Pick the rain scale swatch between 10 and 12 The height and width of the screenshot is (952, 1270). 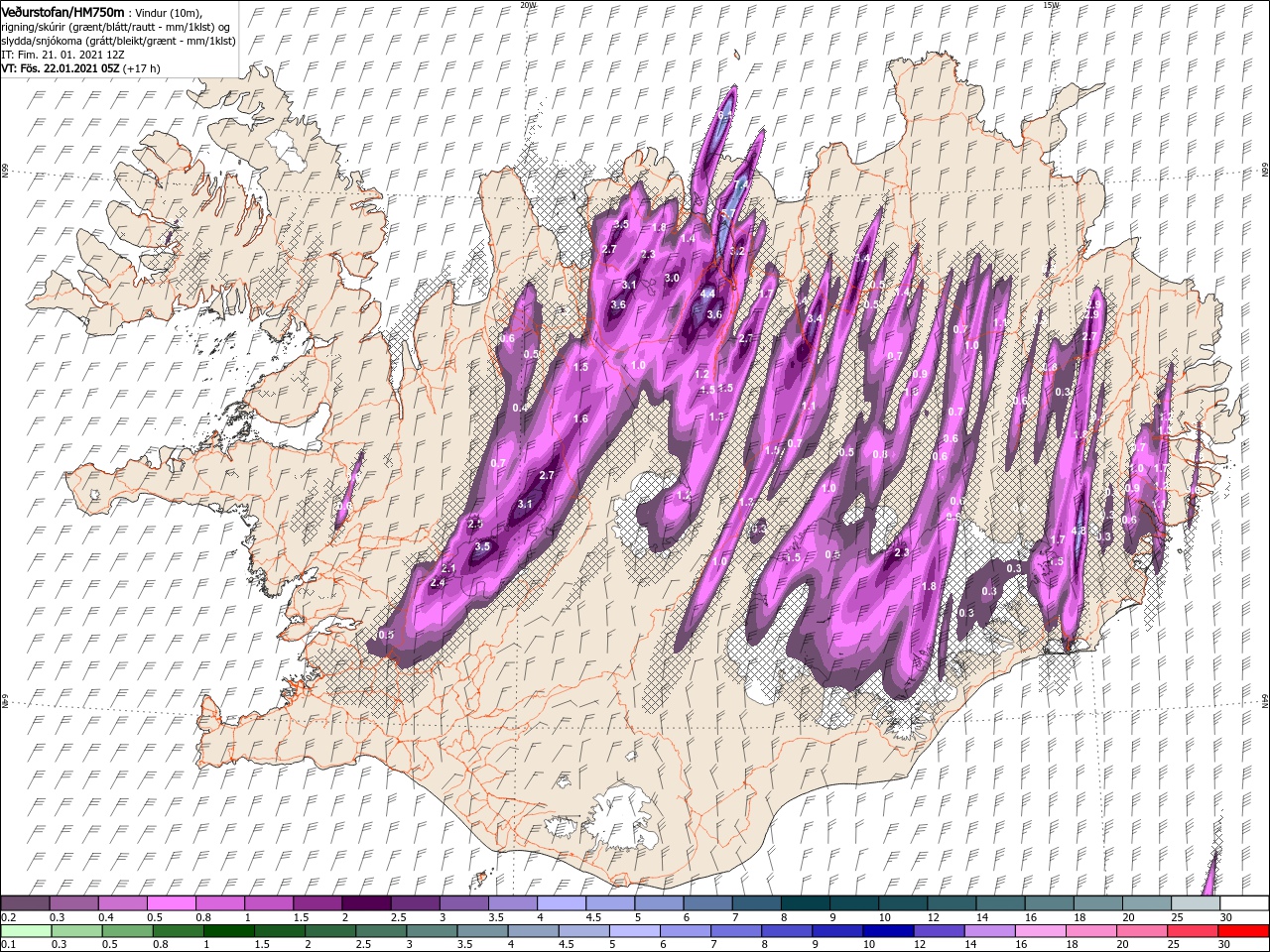point(888,931)
